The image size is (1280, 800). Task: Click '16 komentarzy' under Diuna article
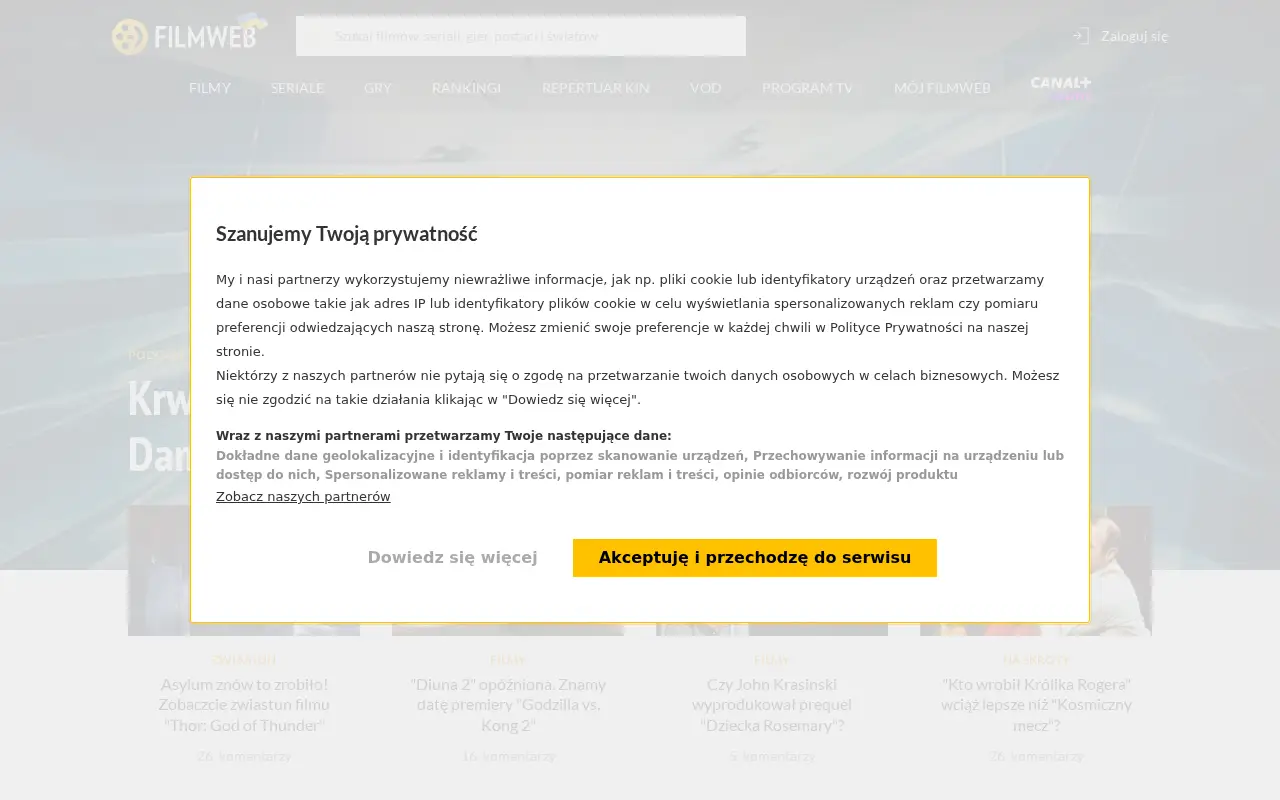coord(508,757)
